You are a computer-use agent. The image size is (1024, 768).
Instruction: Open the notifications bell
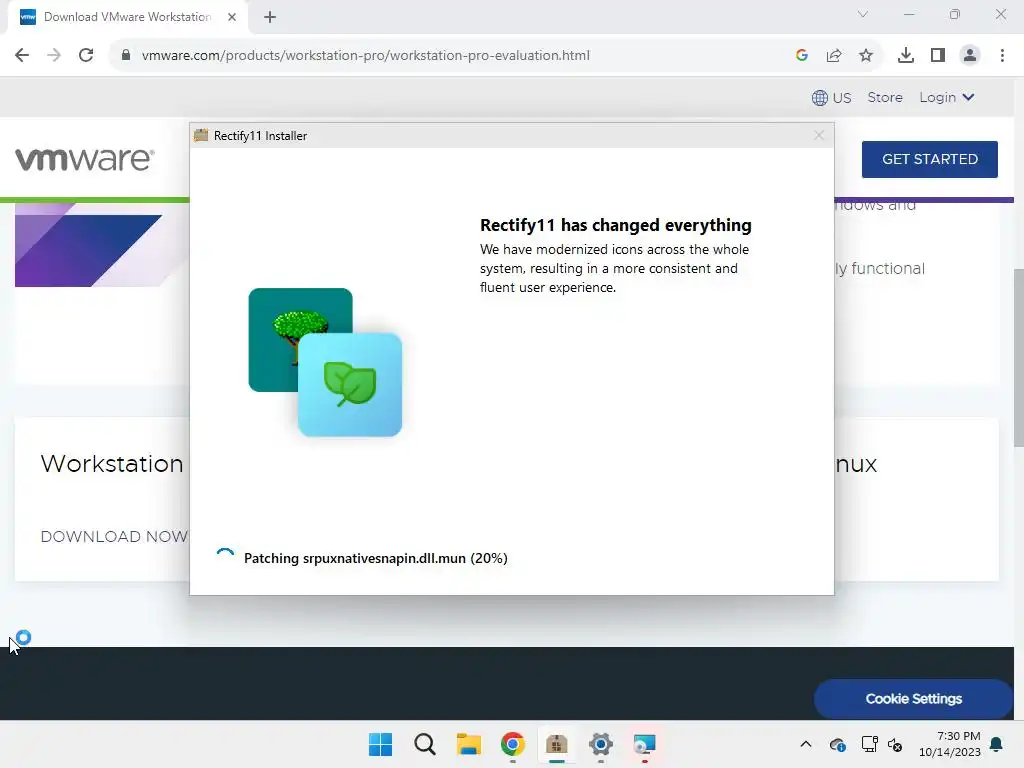click(997, 744)
